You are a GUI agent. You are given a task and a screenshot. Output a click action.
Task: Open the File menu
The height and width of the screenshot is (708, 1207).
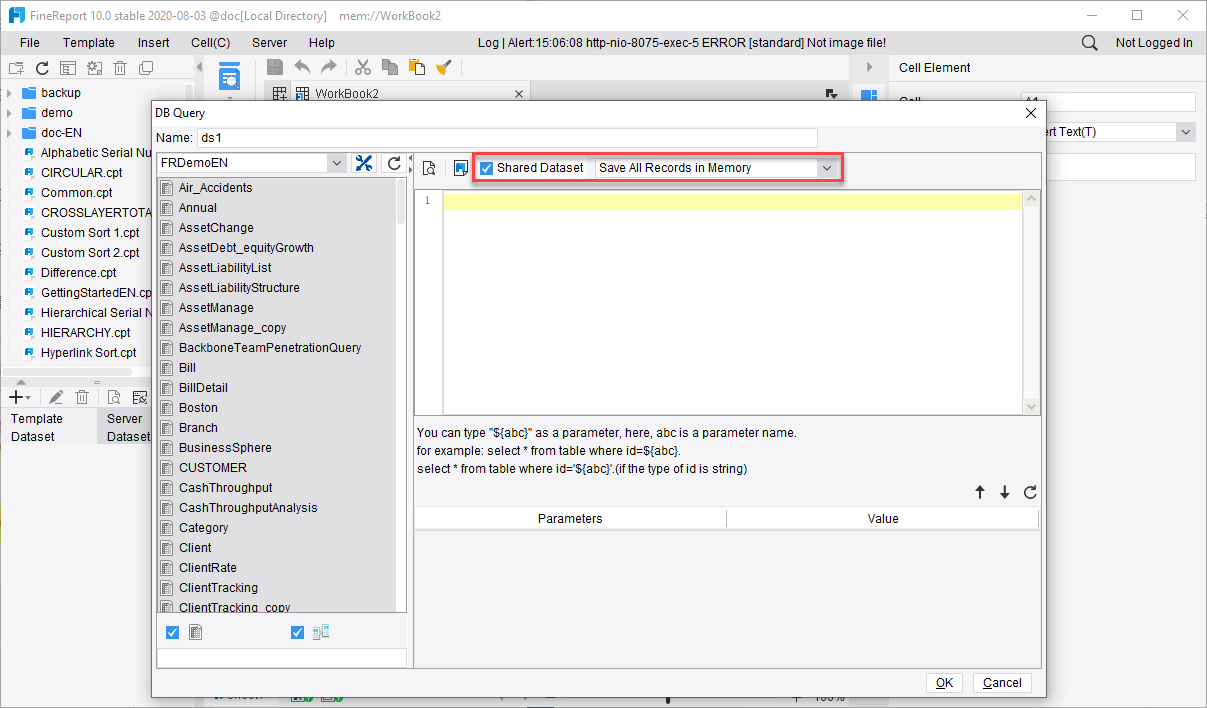(30, 43)
